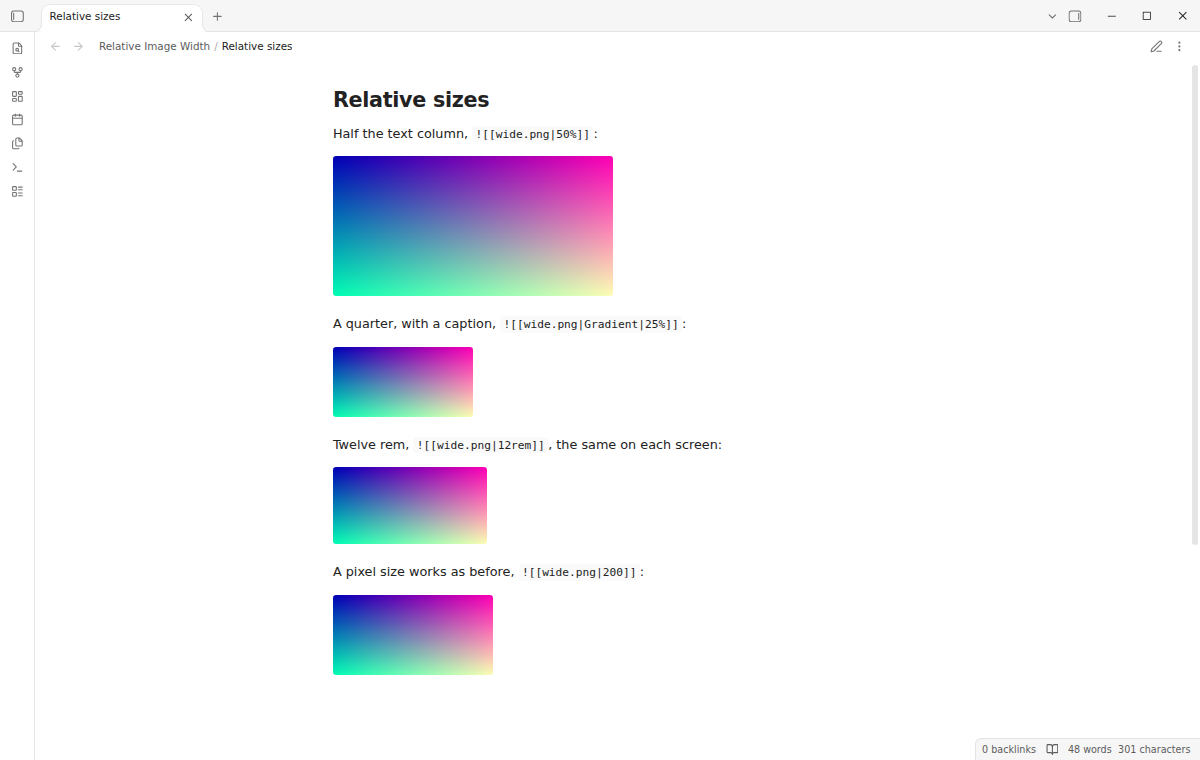Click the vertical scrollbar

click(x=1195, y=305)
